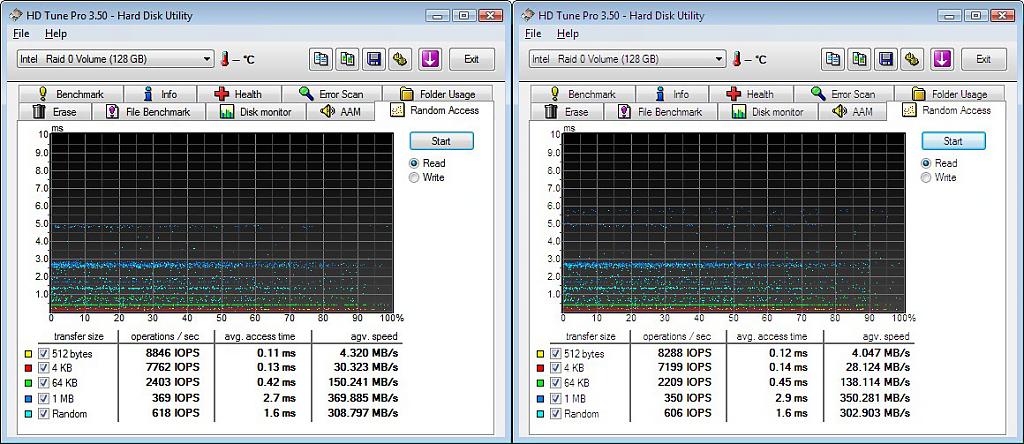Select Read radio button in left window
This screenshot has height=444, width=1024.
point(413,163)
